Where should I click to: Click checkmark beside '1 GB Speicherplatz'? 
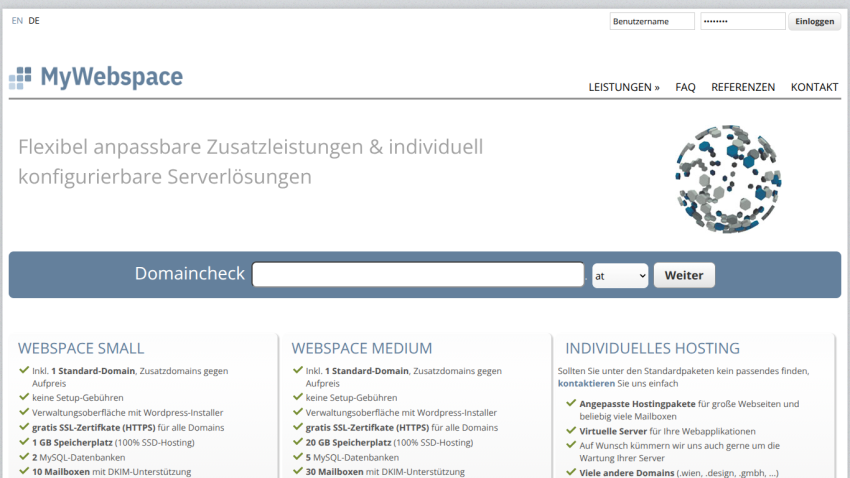coord(24,442)
